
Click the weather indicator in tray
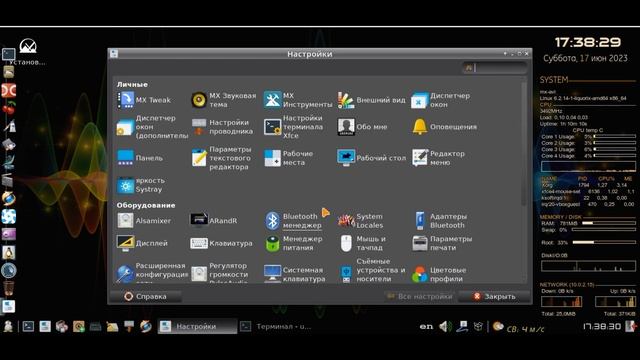click(x=518, y=327)
